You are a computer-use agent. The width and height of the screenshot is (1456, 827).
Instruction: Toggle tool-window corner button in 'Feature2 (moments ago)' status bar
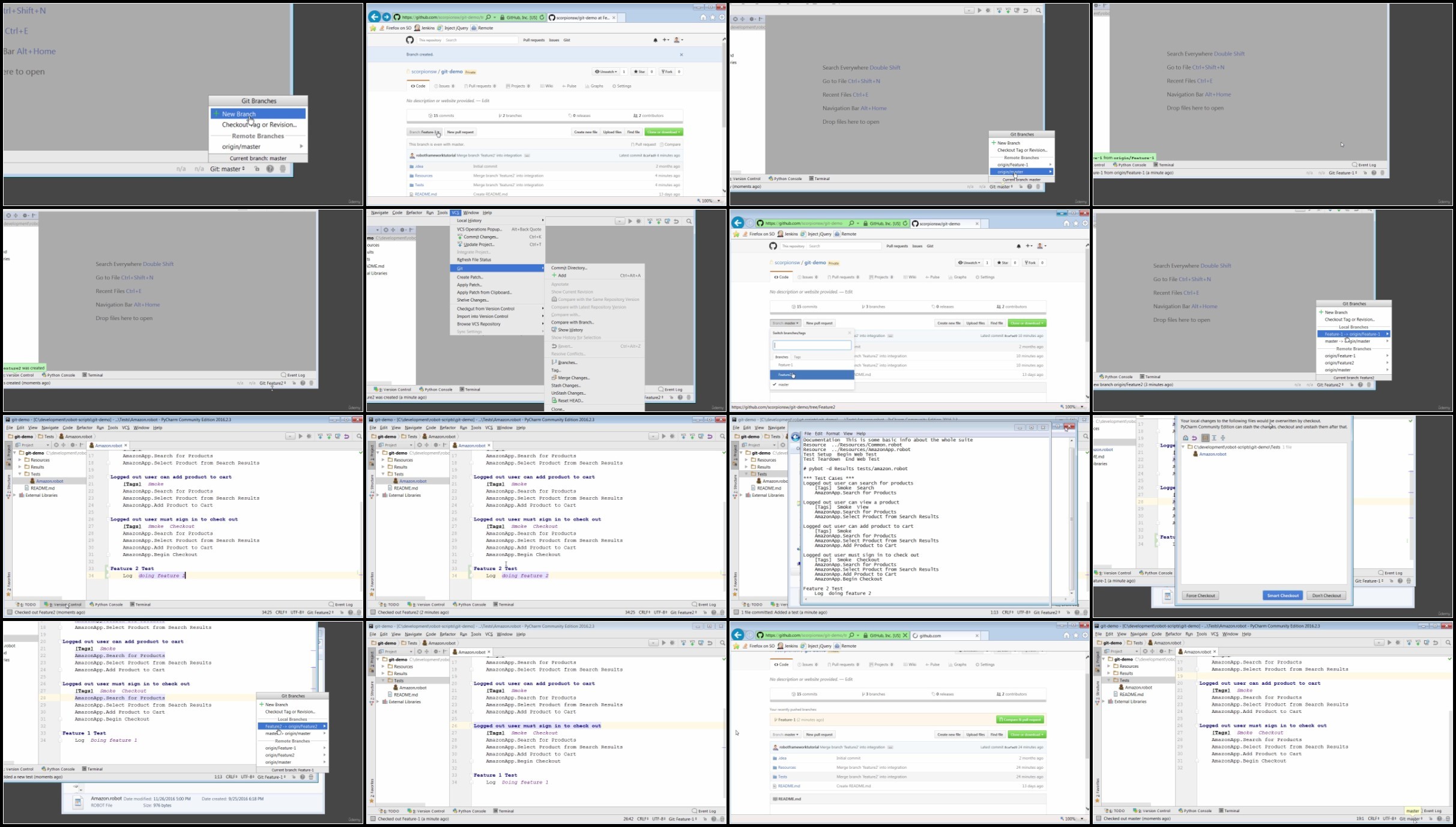coord(10,613)
